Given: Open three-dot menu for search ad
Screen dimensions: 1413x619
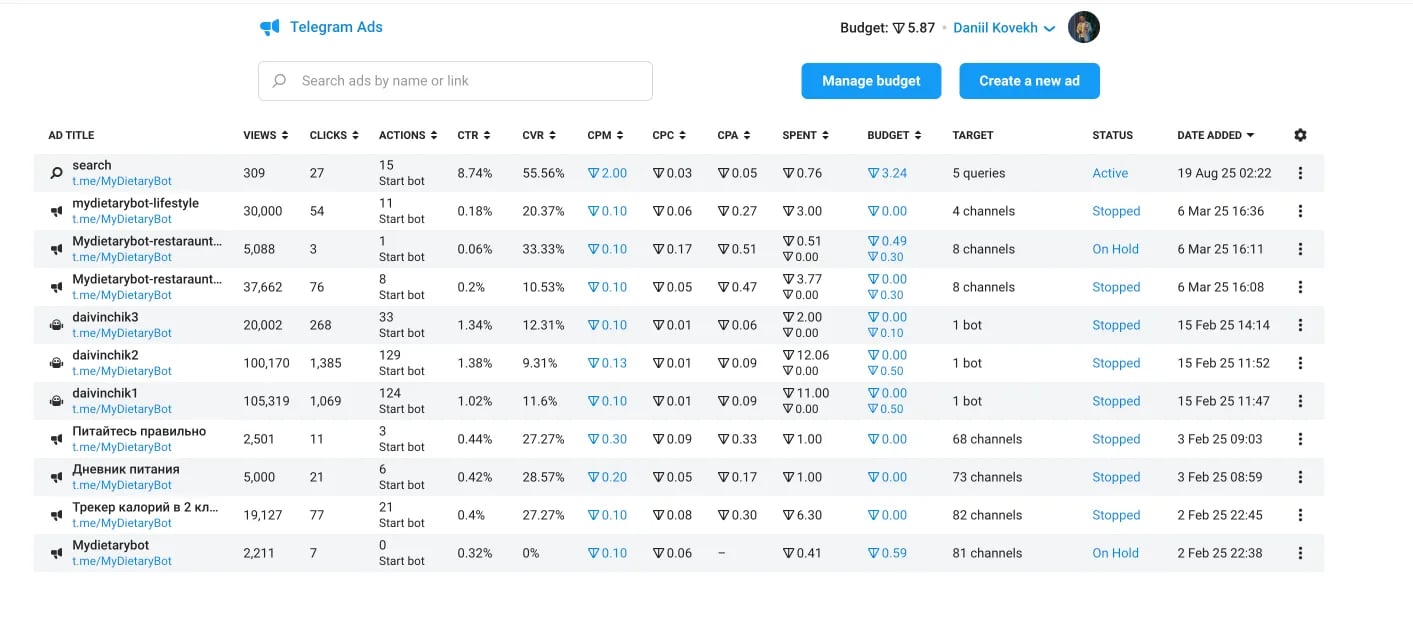Looking at the screenshot, I should tap(1300, 173).
